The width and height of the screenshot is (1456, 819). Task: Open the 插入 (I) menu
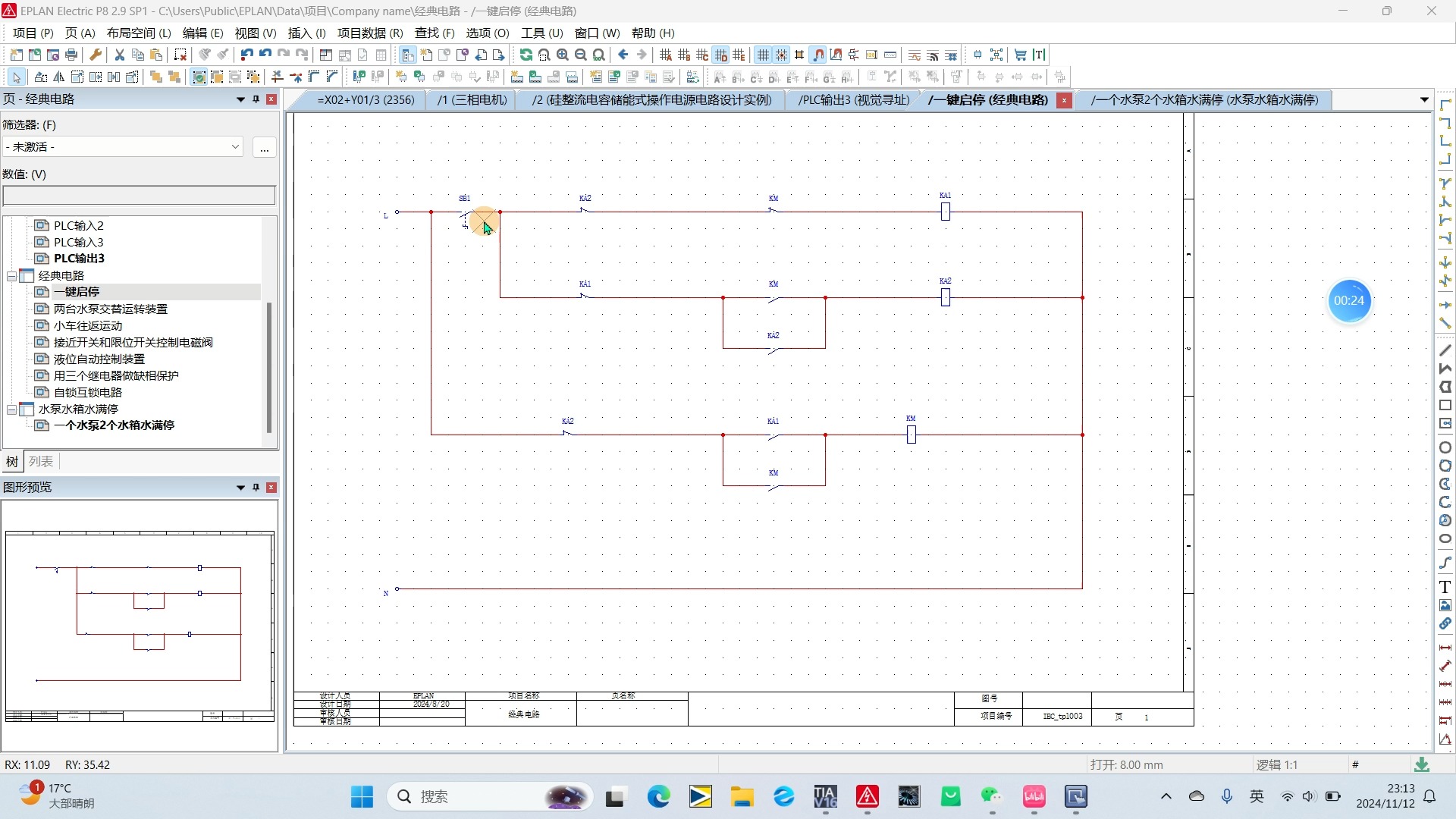(x=306, y=33)
